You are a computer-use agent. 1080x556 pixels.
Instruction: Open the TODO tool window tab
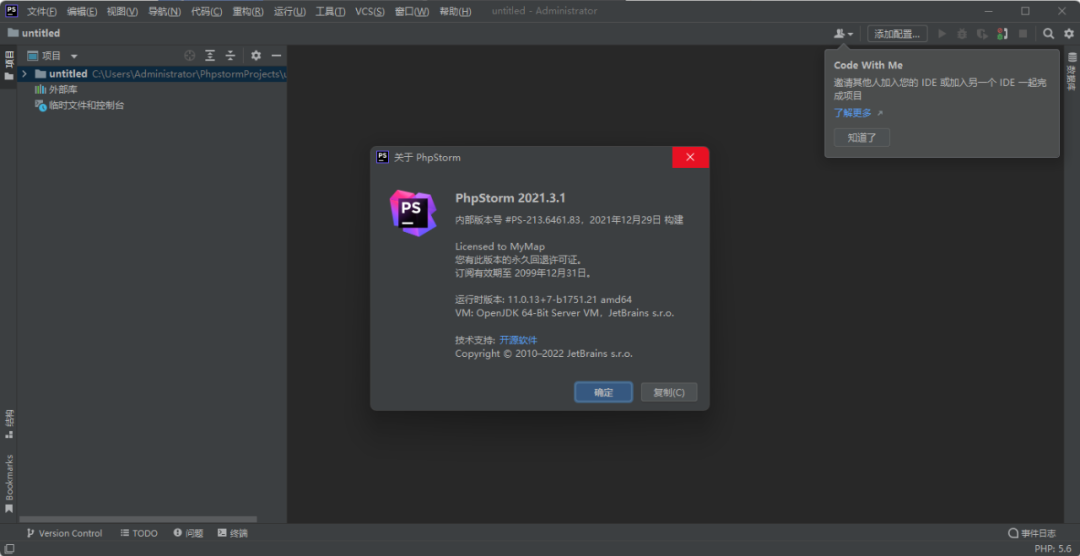click(x=139, y=533)
